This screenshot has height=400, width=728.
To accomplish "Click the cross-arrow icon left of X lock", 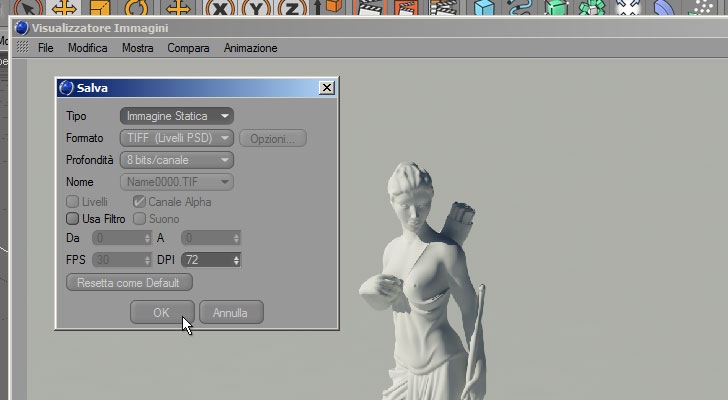I will coord(177,7).
